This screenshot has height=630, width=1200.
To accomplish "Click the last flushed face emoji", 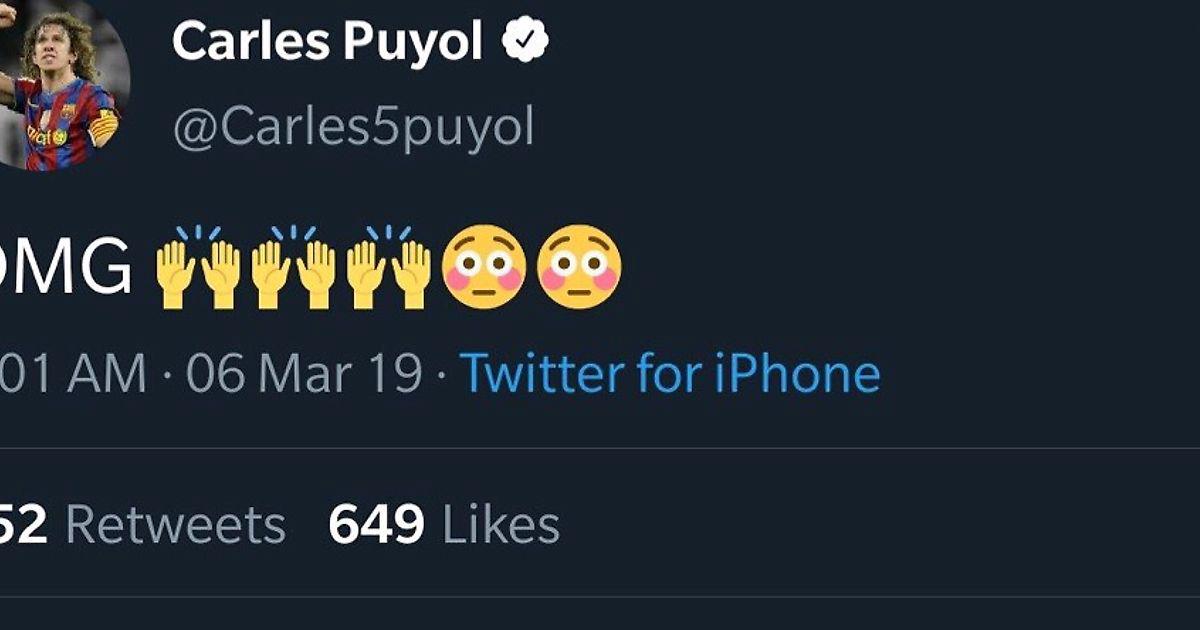I will coord(579,267).
